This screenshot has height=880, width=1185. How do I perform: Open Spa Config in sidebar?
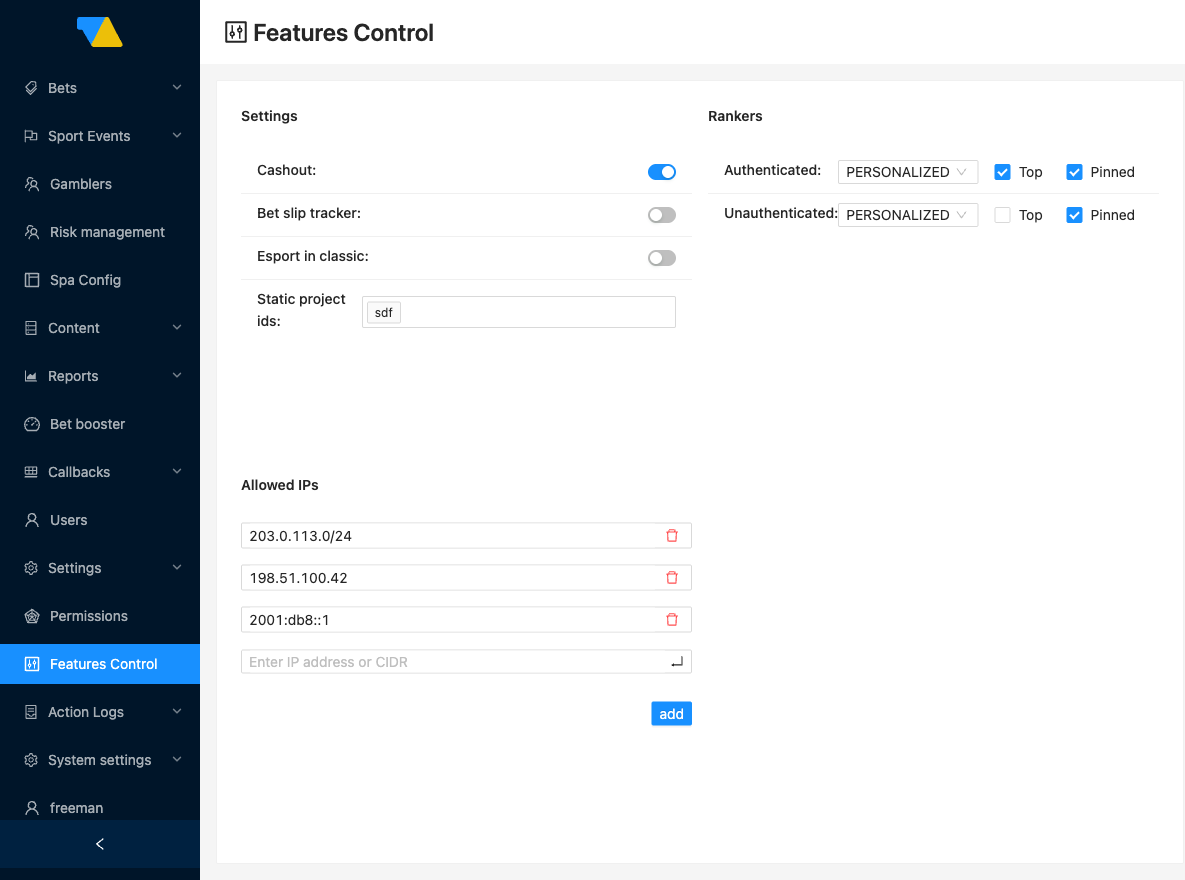click(100, 280)
